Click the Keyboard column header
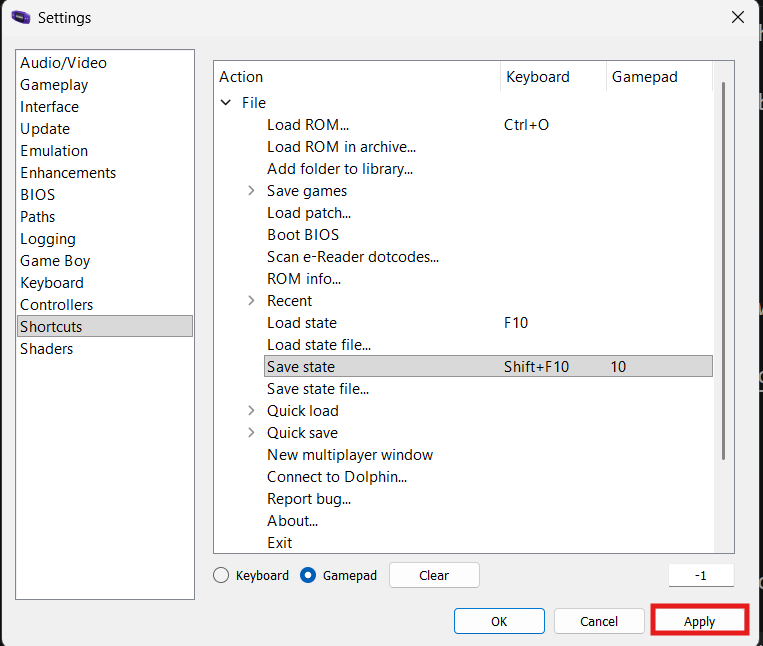The height and width of the screenshot is (646, 763). 553,77
